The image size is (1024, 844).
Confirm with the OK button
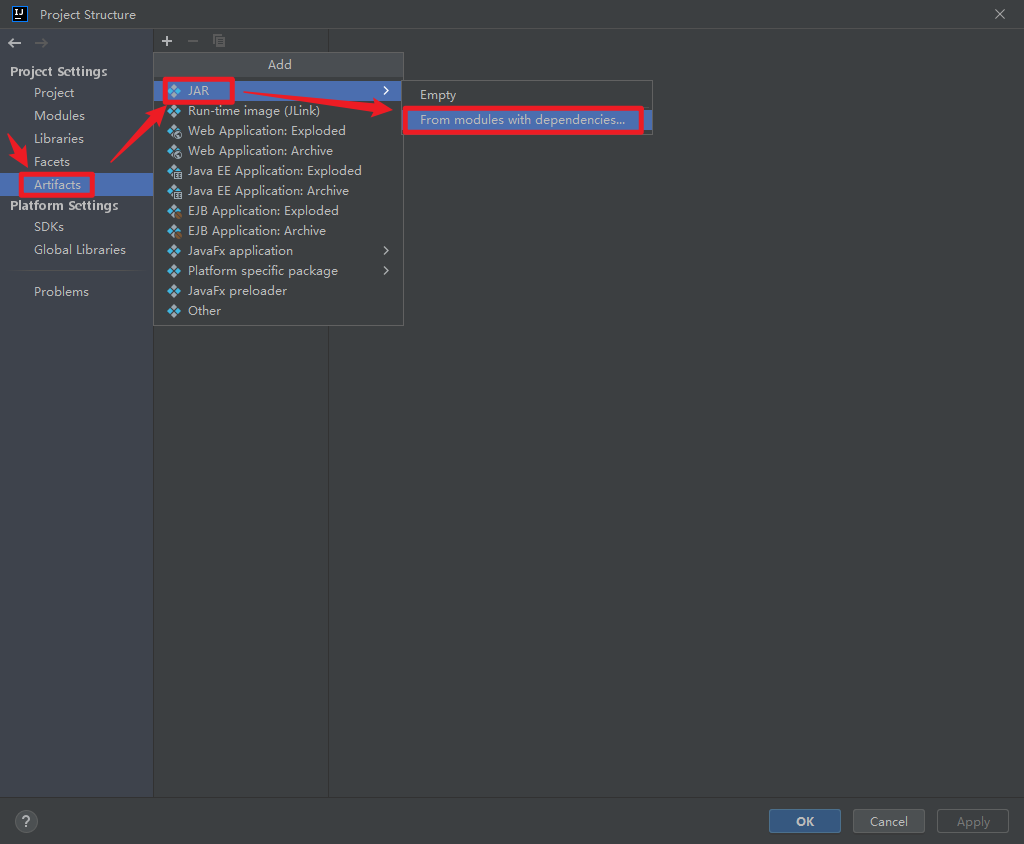(x=805, y=821)
